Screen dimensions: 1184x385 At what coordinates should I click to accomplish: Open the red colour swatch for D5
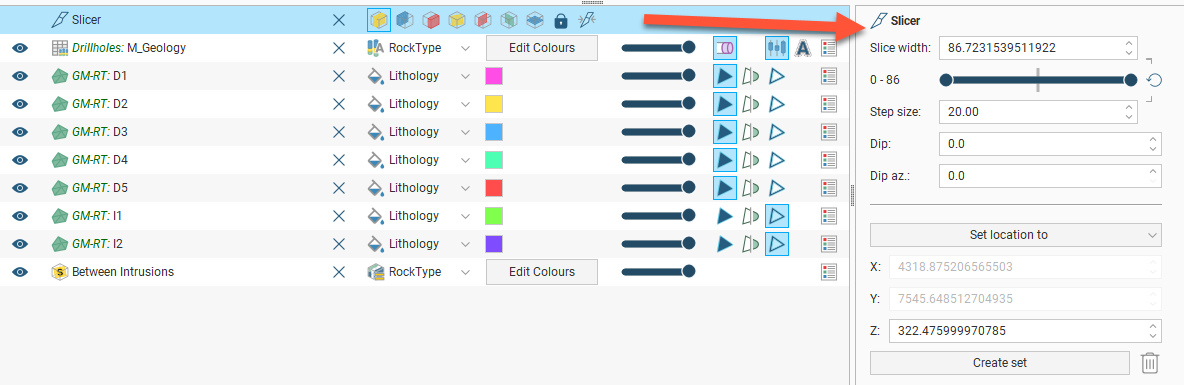tap(494, 188)
